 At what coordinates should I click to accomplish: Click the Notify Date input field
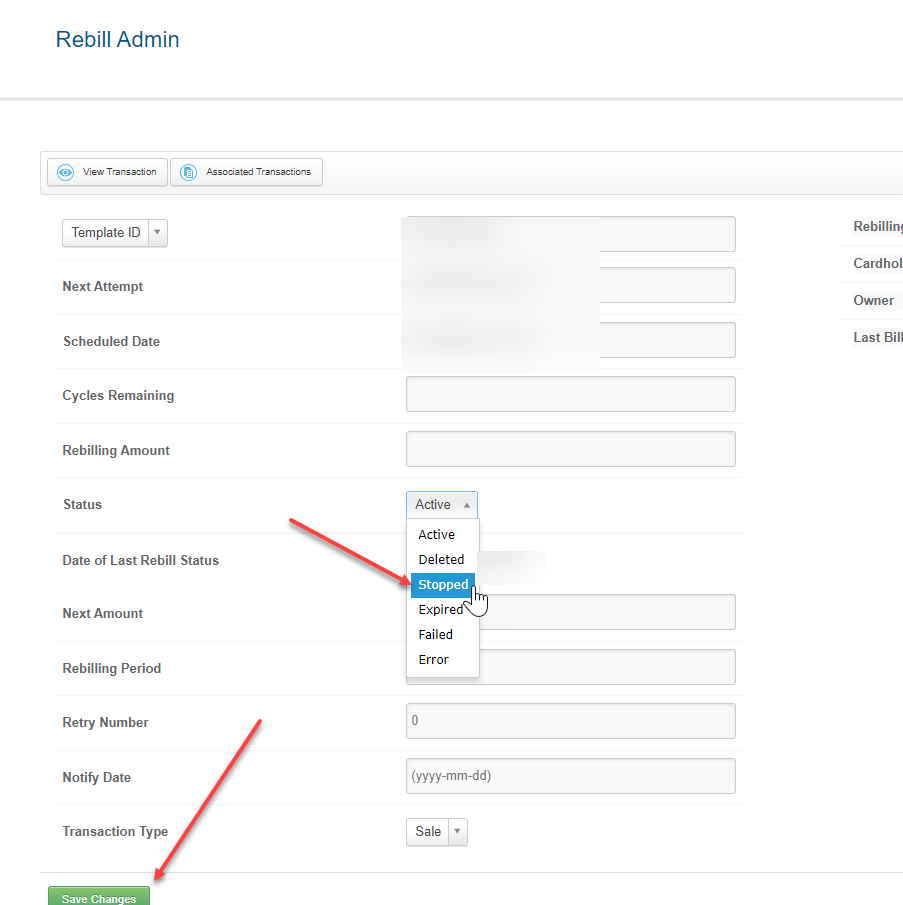570,776
